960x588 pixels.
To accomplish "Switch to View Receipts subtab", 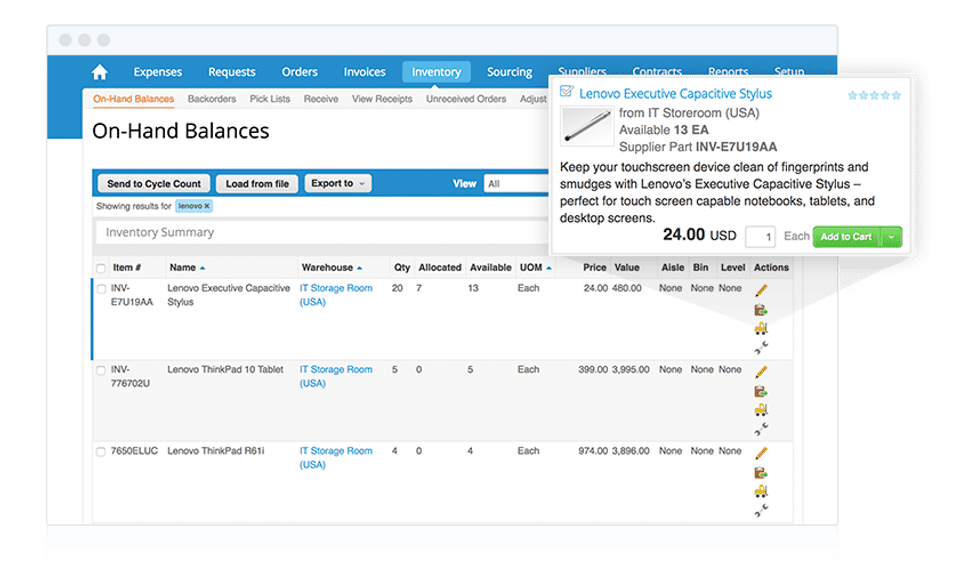I will 382,99.
